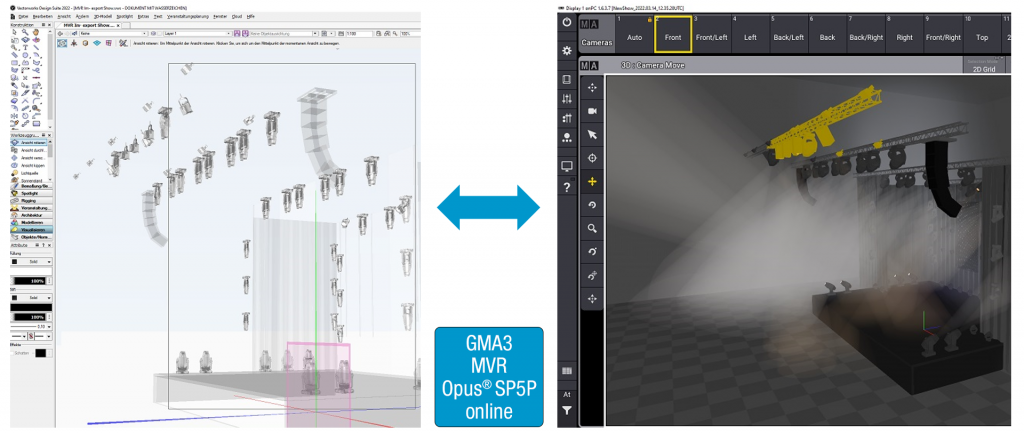This screenshot has height=433, width=1024.
Task: Open the Architektur tool set
Action: point(31,215)
